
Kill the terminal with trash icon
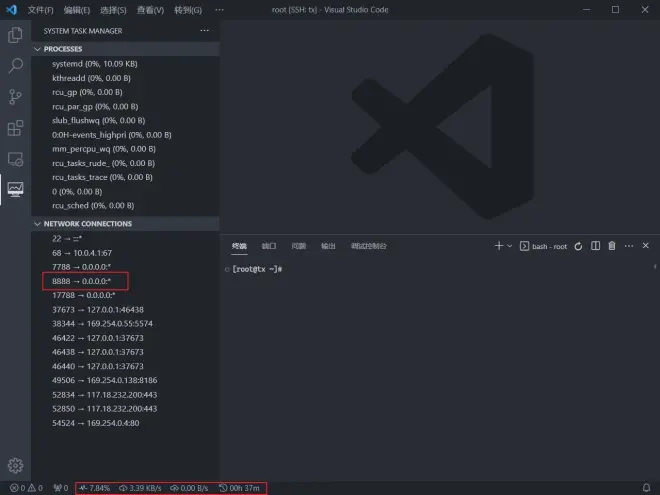(x=612, y=246)
